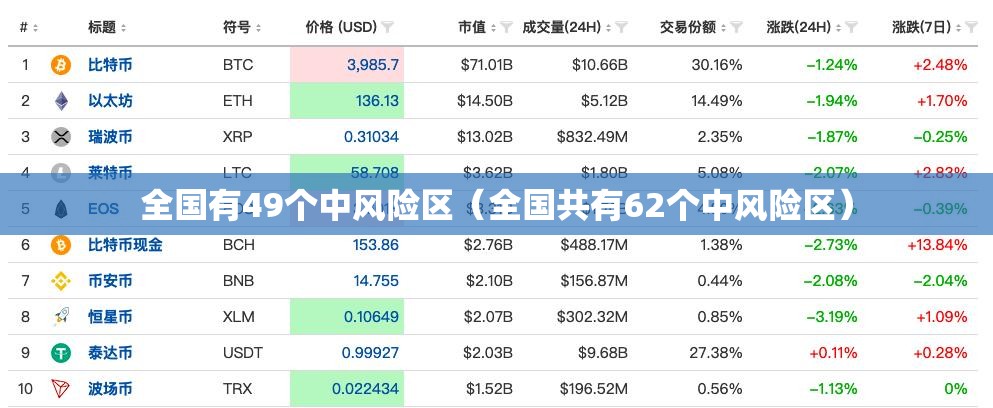Click the XRP symbol cell
Image resolution: width=993 pixels, height=408 pixels.
tap(237, 137)
